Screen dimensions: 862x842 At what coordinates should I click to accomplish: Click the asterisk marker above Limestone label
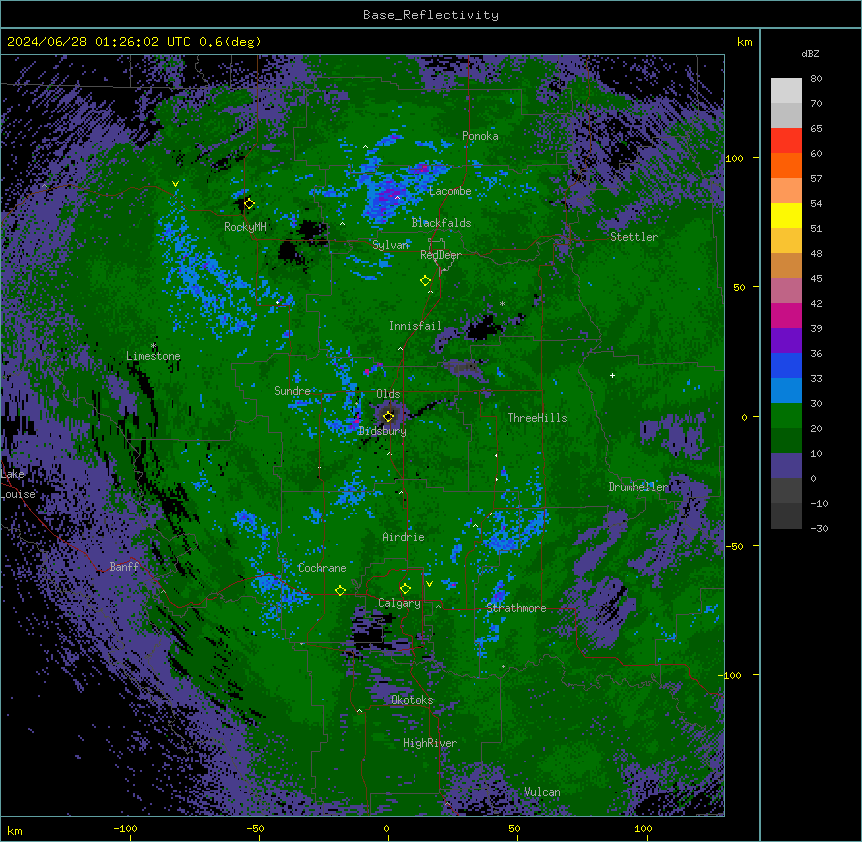pyautogui.click(x=153, y=346)
